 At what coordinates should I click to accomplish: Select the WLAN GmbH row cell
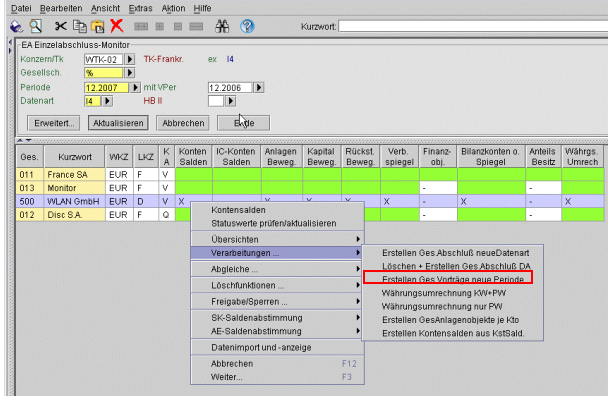pyautogui.click(x=75, y=202)
